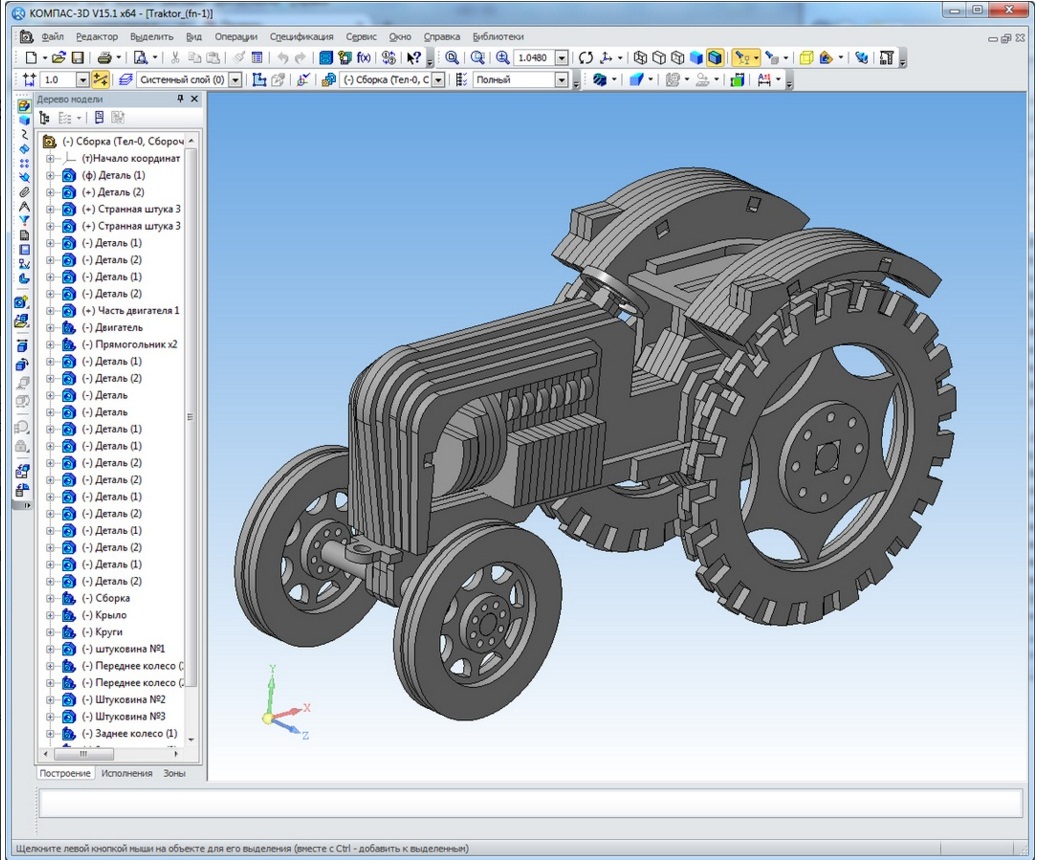Pin the model tree panel

(x=181, y=99)
